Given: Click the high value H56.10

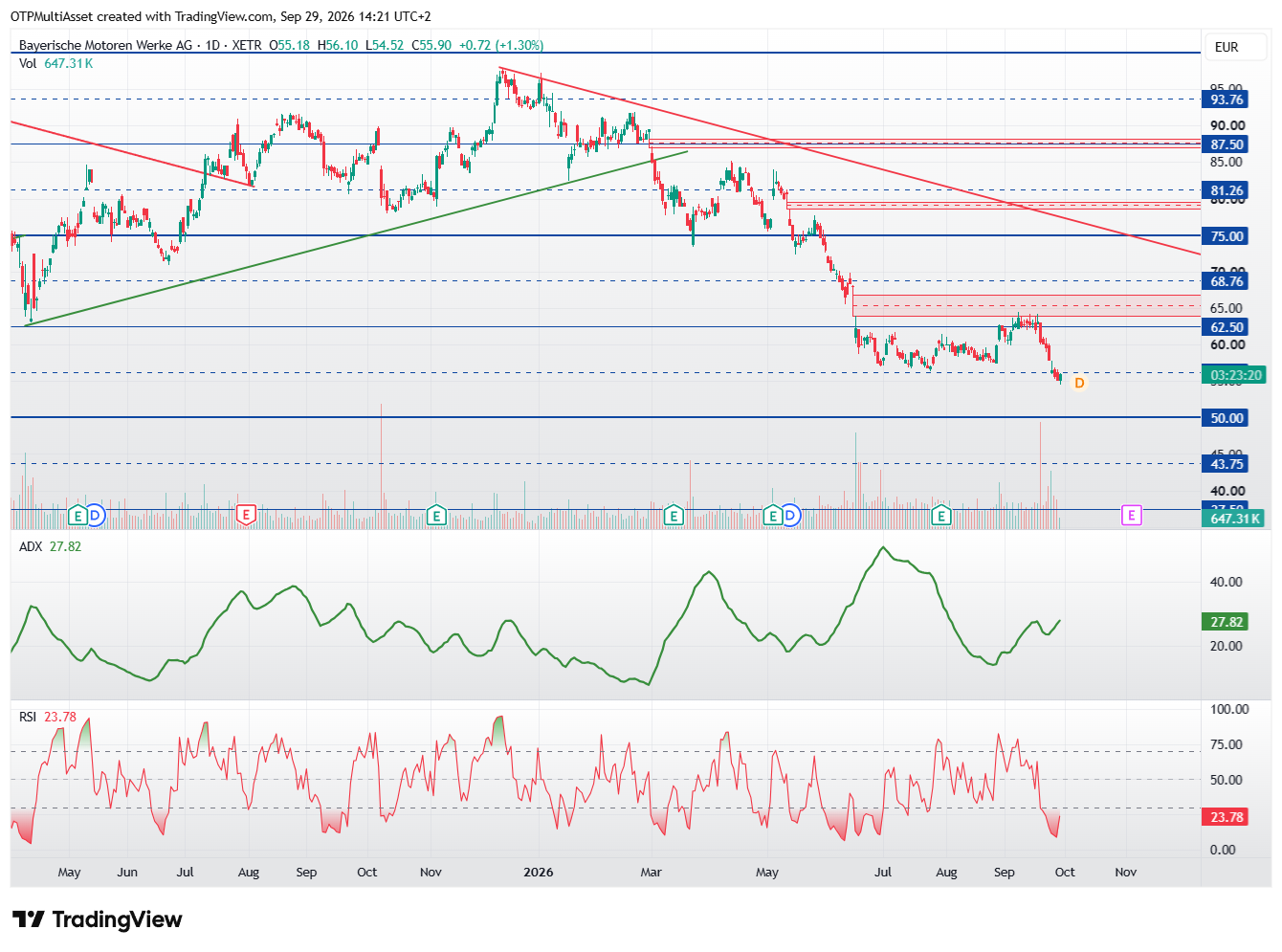Looking at the screenshot, I should [338, 45].
